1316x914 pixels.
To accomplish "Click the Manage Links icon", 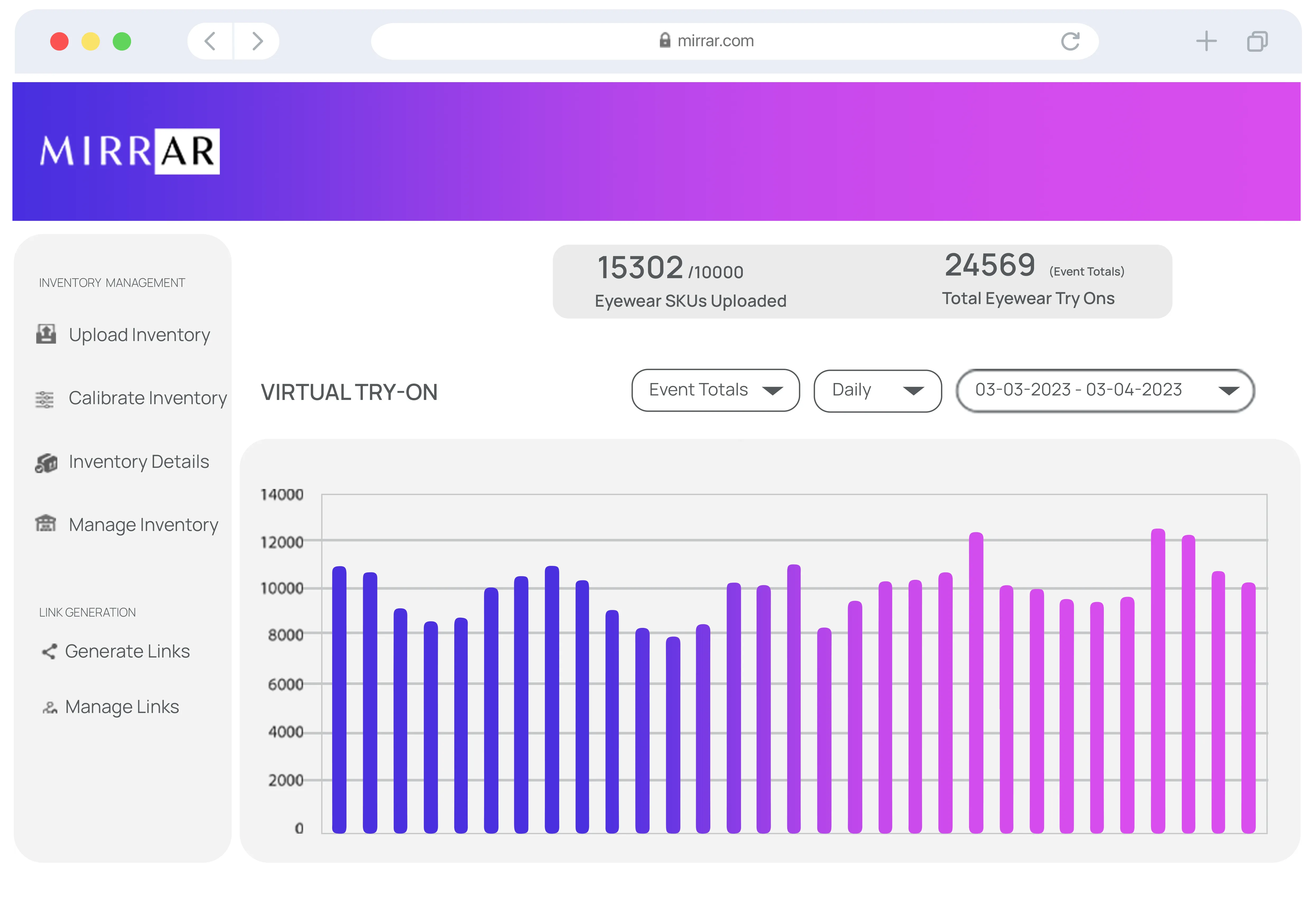I will pos(50,708).
